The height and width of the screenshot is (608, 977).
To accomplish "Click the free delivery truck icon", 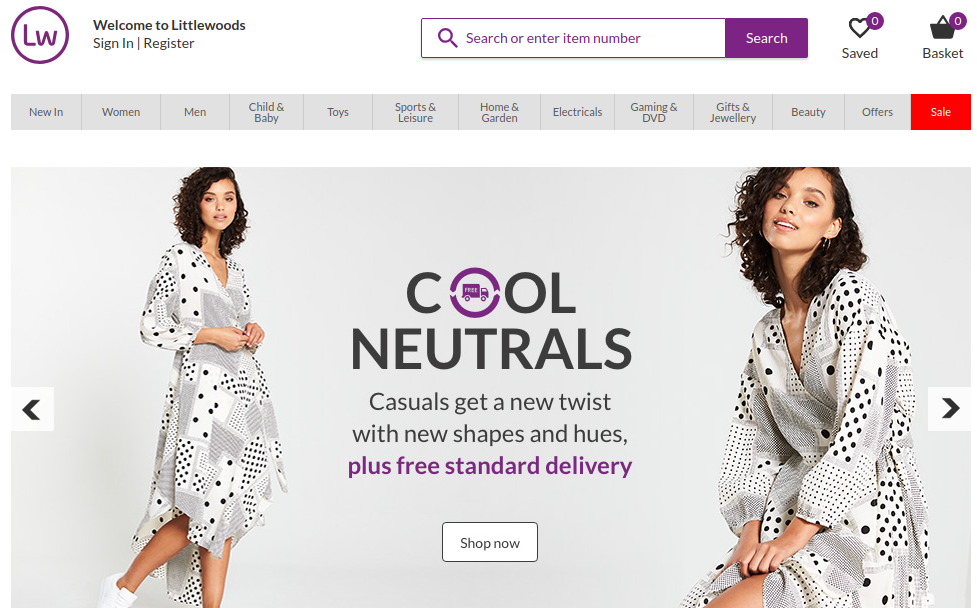I will click(475, 292).
